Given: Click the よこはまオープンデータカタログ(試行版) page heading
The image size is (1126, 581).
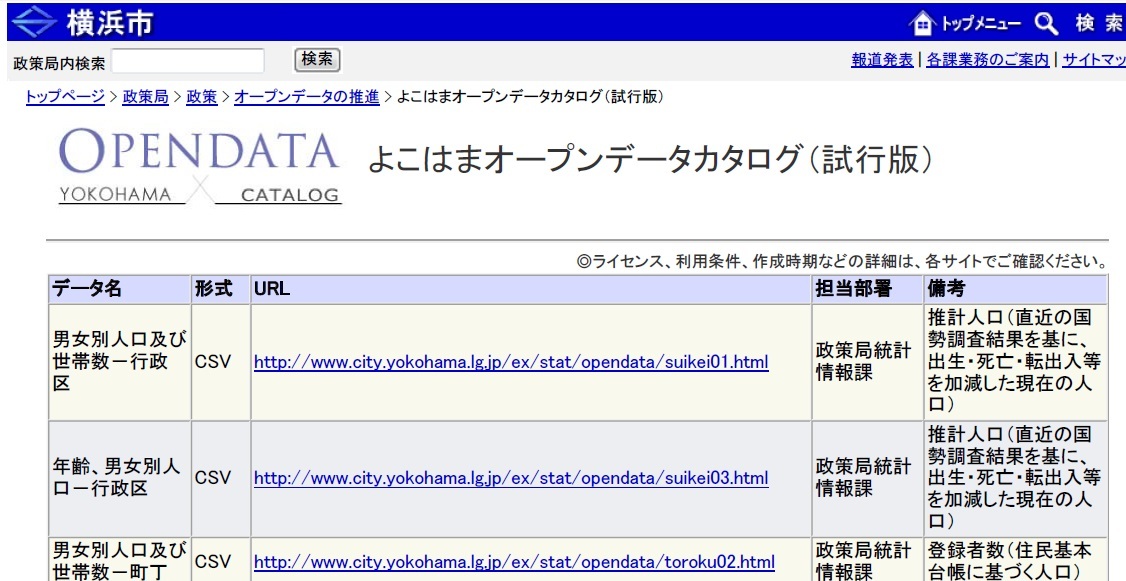Looking at the screenshot, I should 651,159.
